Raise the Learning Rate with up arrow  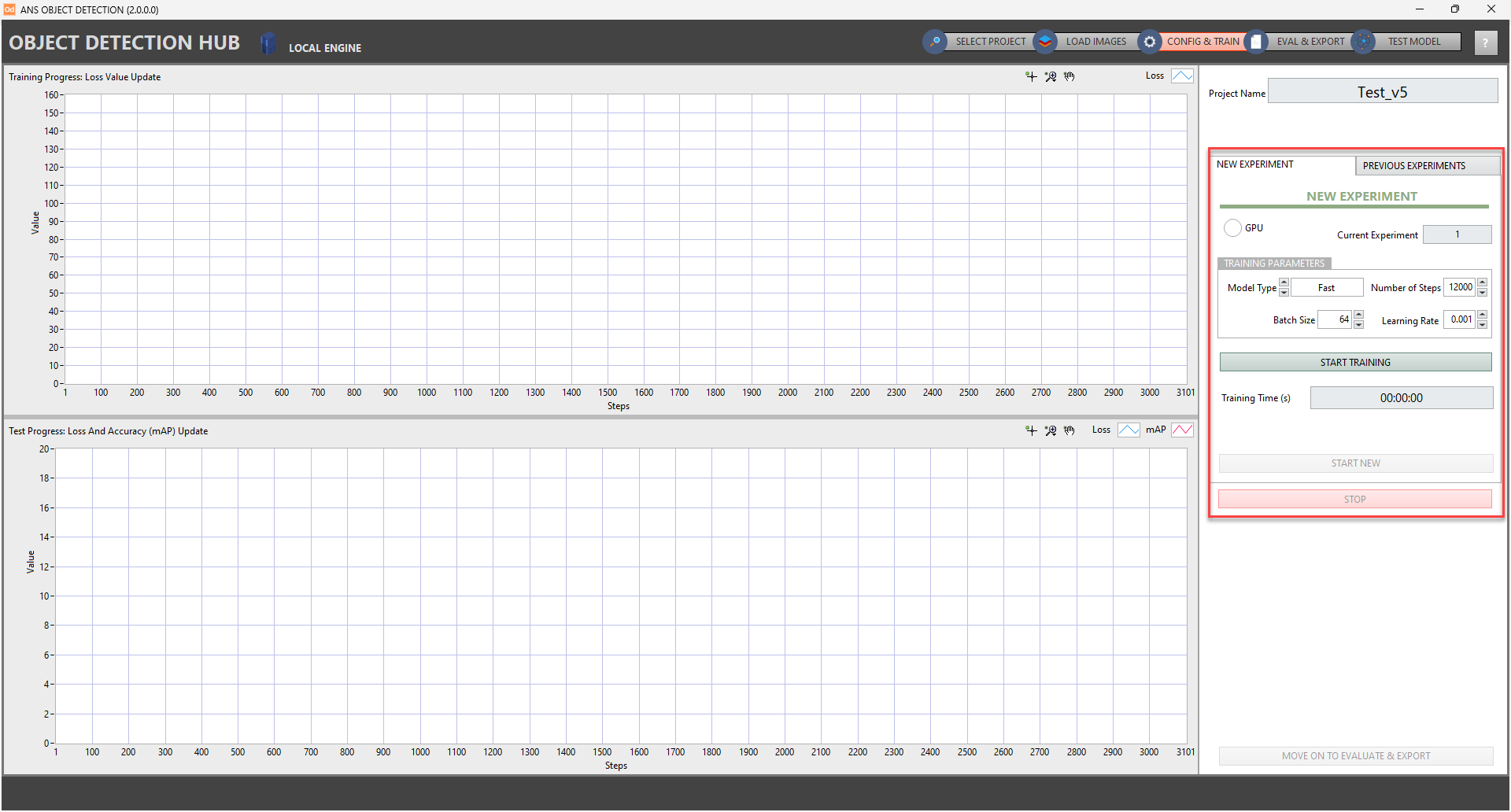[x=1483, y=315]
